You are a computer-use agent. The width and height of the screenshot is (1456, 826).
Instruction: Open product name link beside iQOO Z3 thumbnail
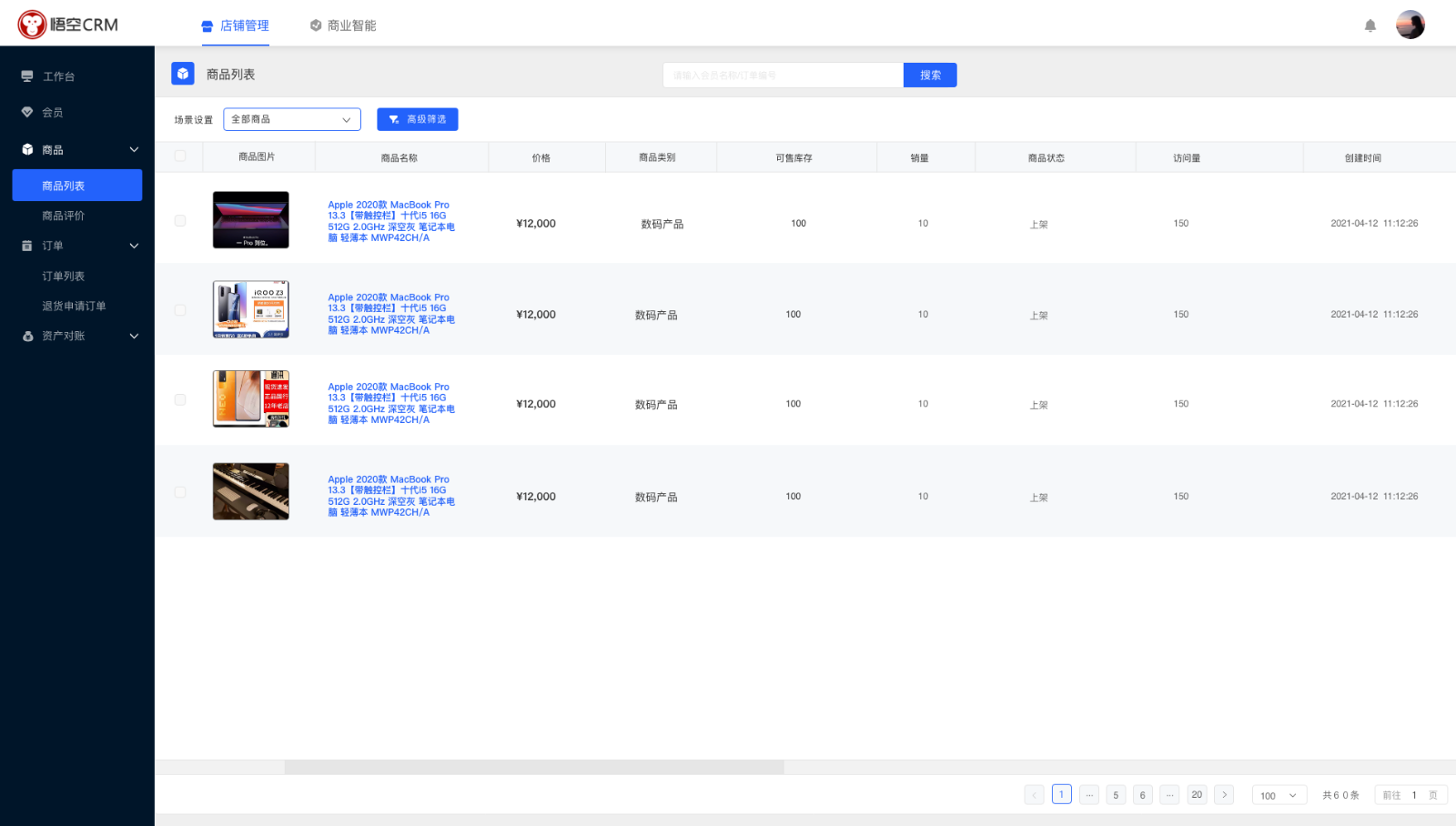(391, 314)
